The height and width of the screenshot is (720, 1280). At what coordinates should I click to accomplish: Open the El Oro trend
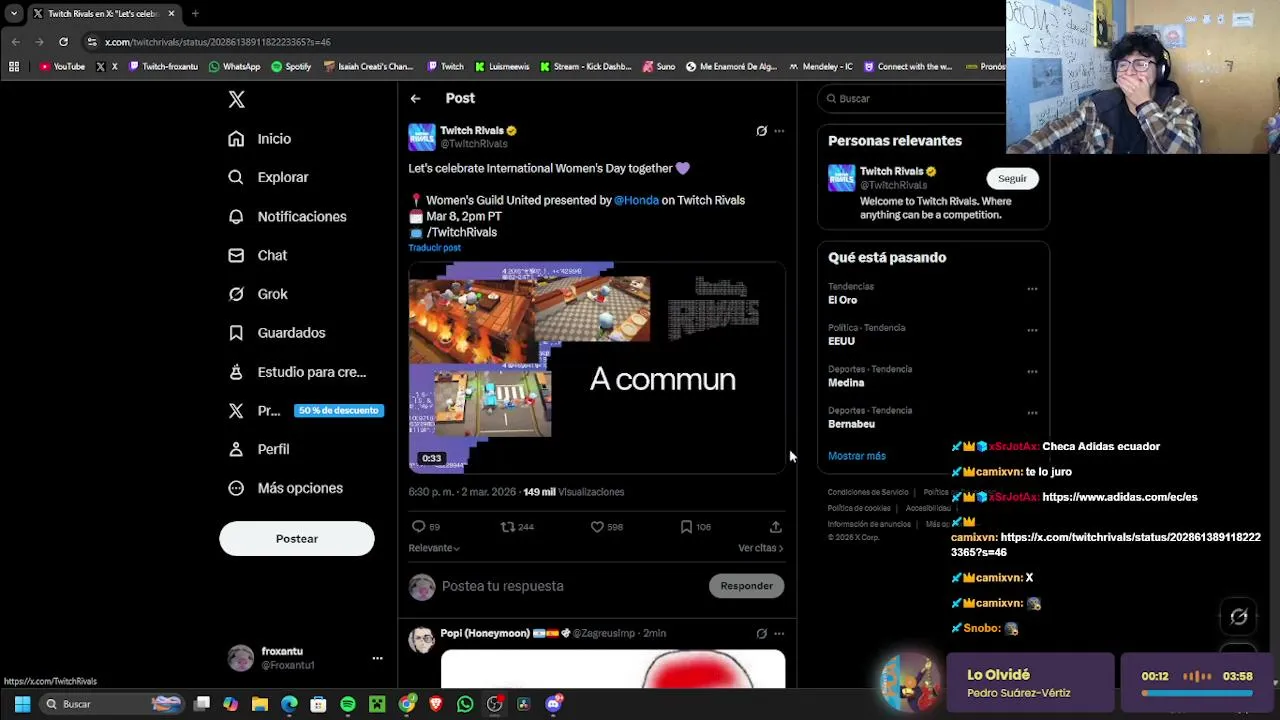(842, 300)
